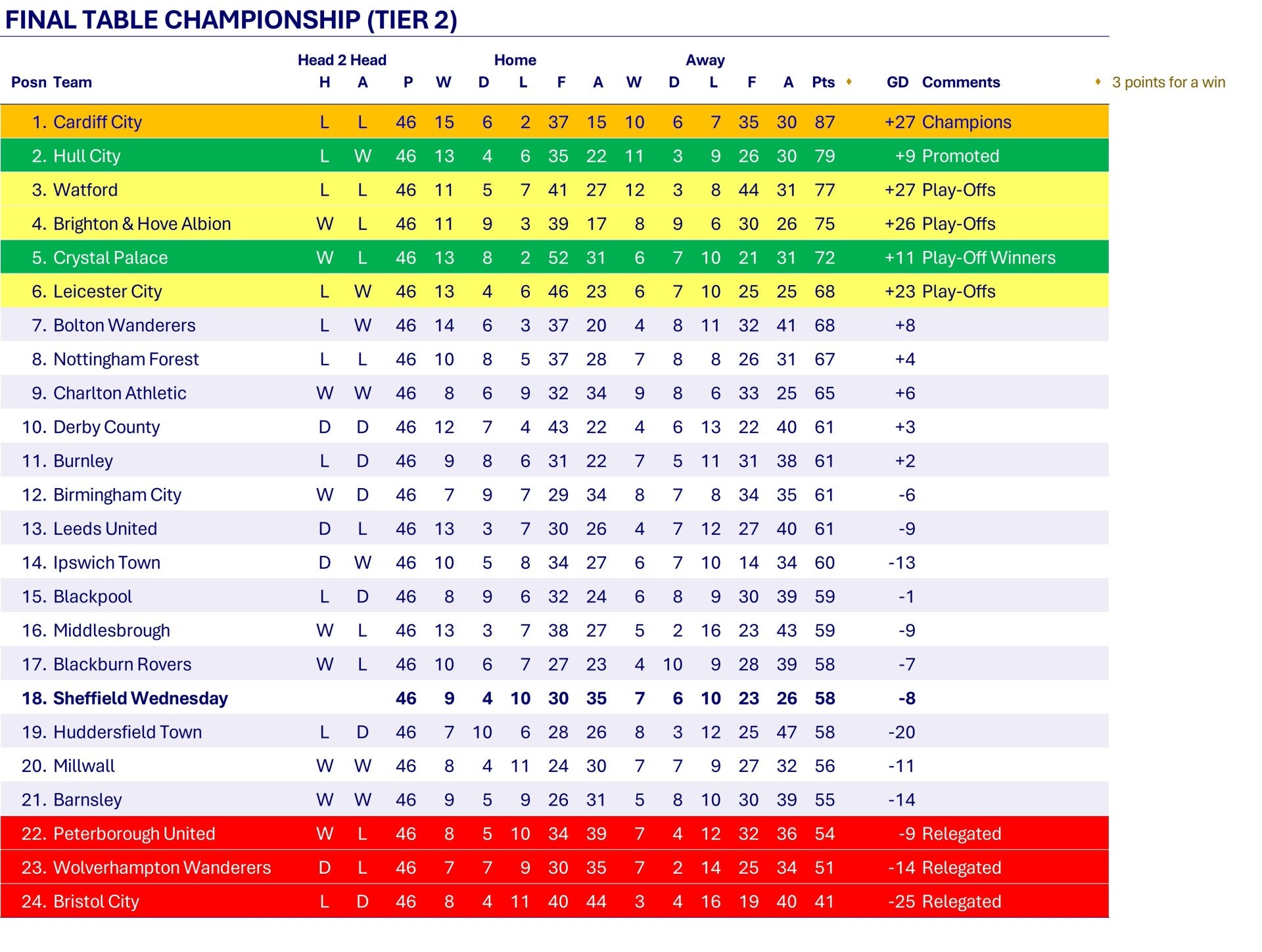Select Cardiff City's points total of 87
Image resolution: width=1262 pixels, height=952 pixels.
[x=824, y=122]
